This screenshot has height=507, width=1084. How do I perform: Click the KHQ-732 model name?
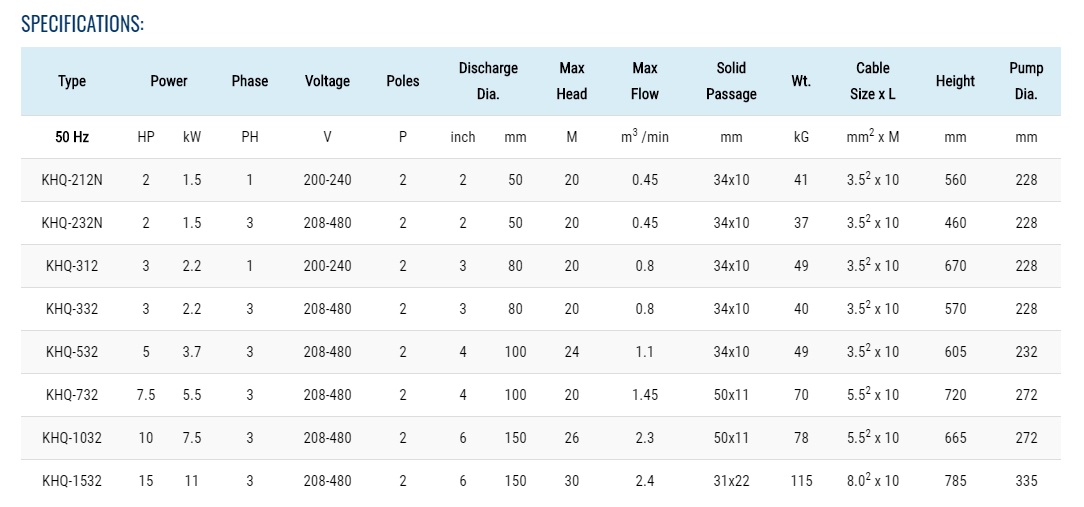point(72,395)
